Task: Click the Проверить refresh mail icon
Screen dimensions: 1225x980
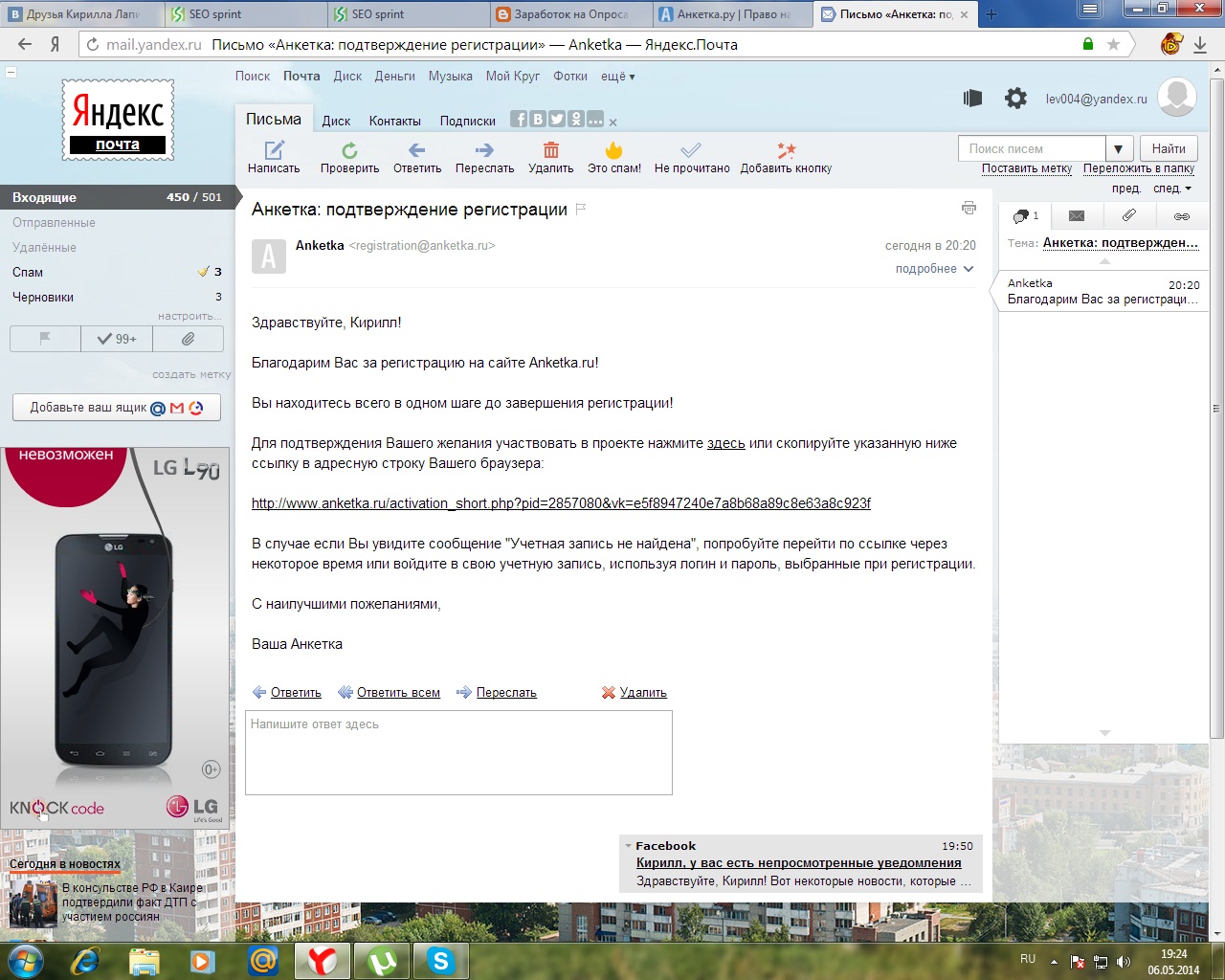Action: pos(349,150)
